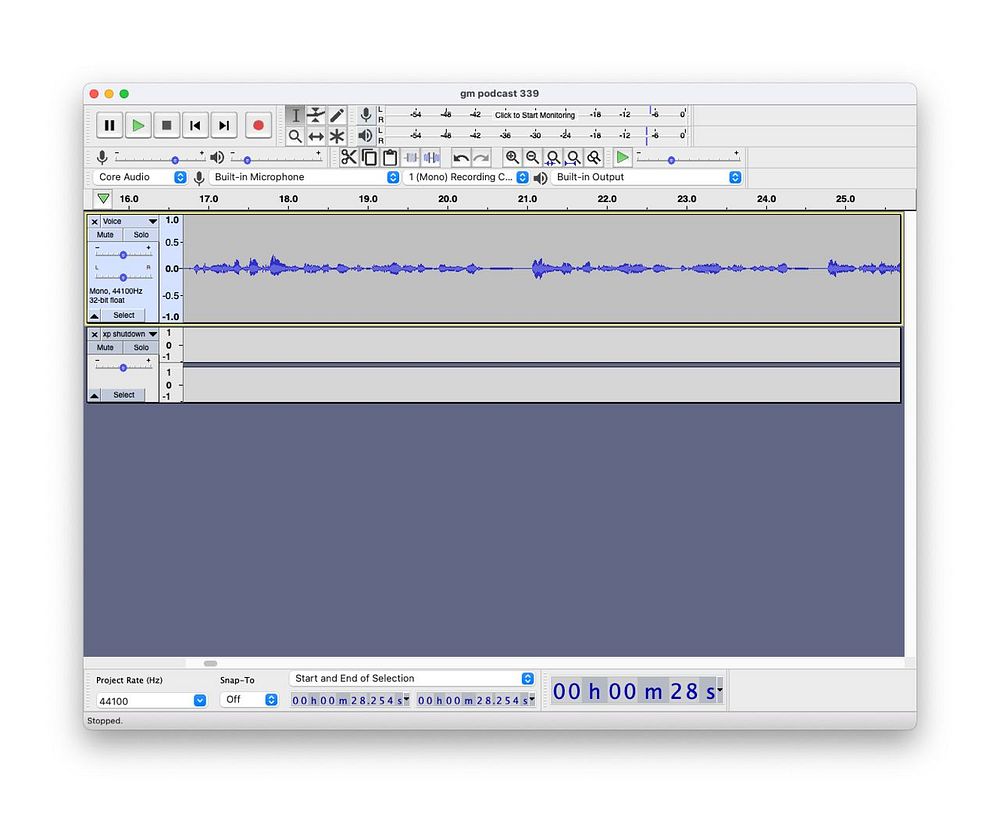Click the Voice track gain slider
The height and width of the screenshot is (813, 1000).
123,255
